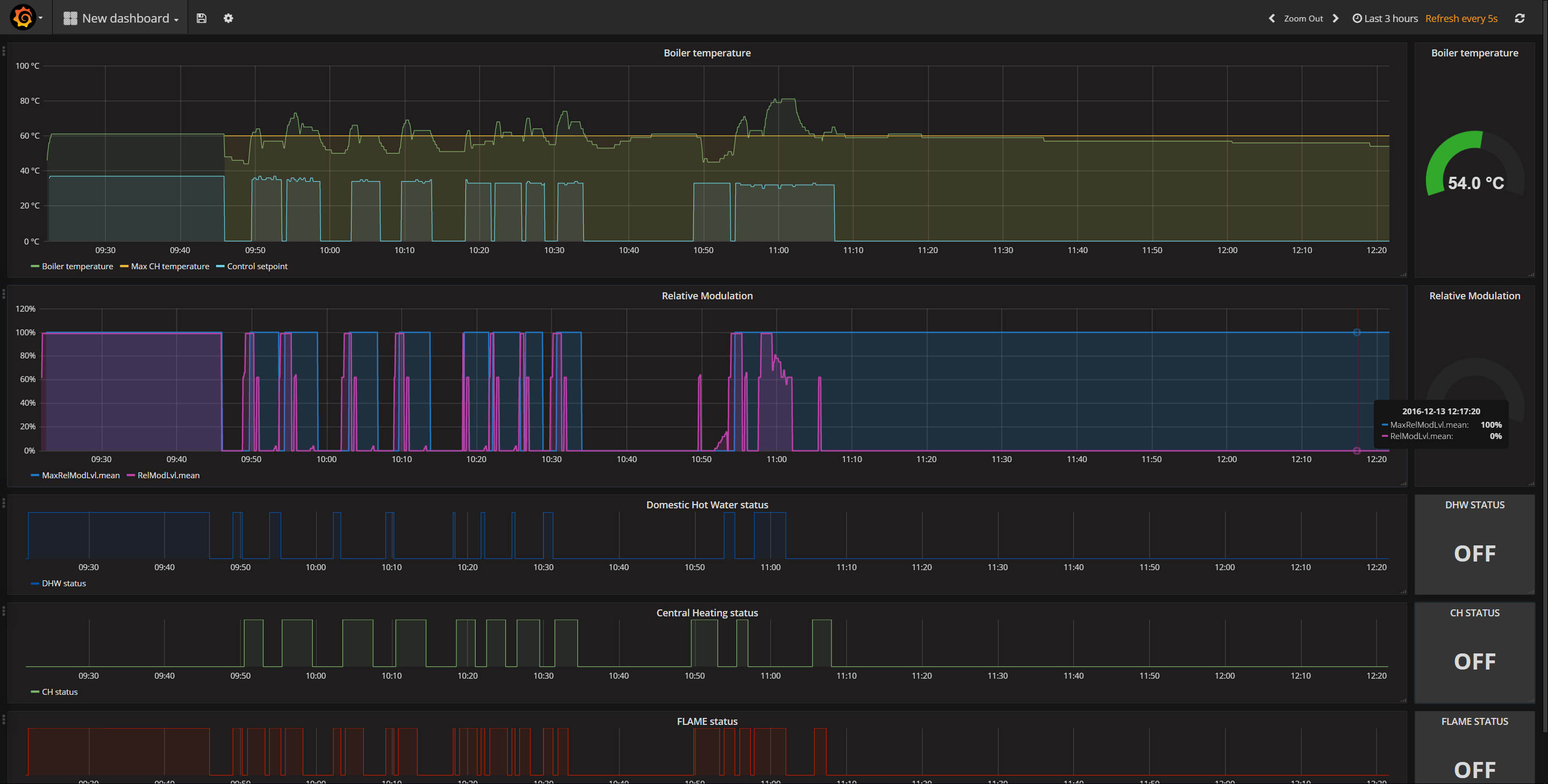The image size is (1548, 784).
Task: Toggle the MaxRelModLvl.mean legend series
Action: coord(81,475)
